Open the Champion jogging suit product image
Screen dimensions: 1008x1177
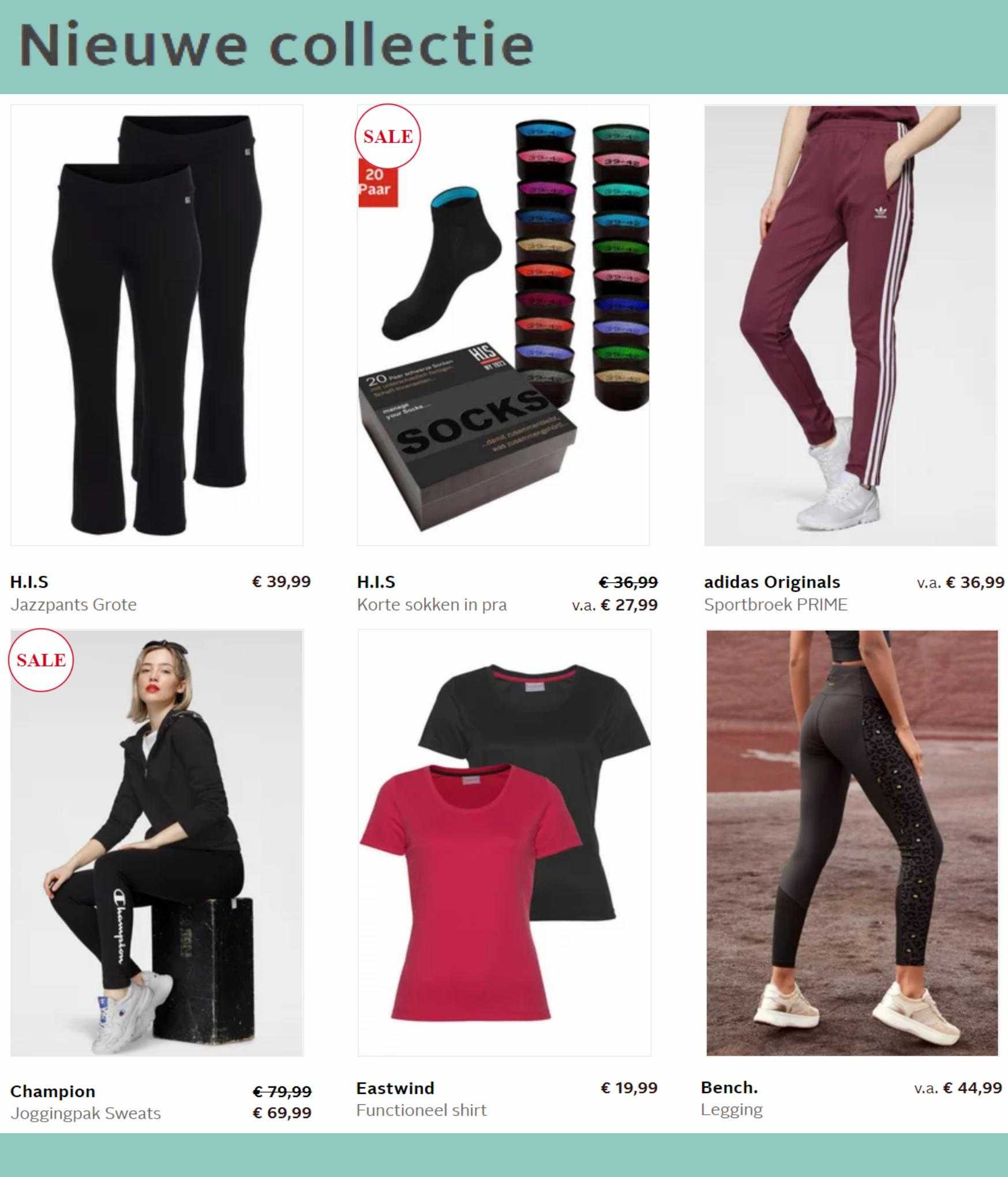pos(157,843)
